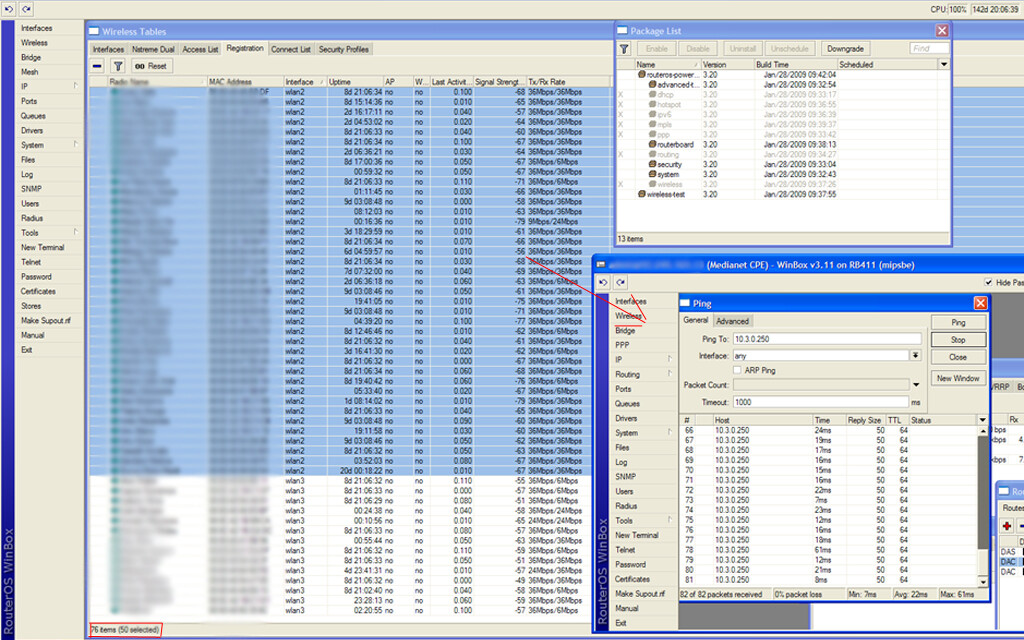Click the New Window button

(958, 378)
